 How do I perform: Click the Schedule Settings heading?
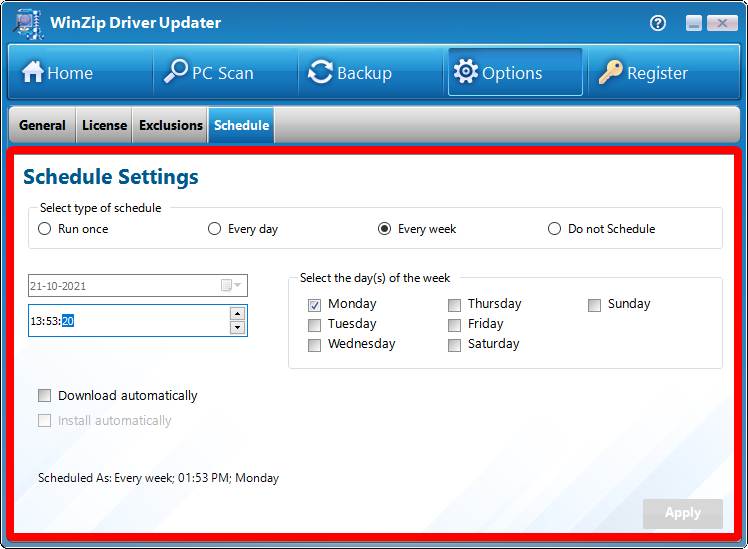(x=111, y=176)
